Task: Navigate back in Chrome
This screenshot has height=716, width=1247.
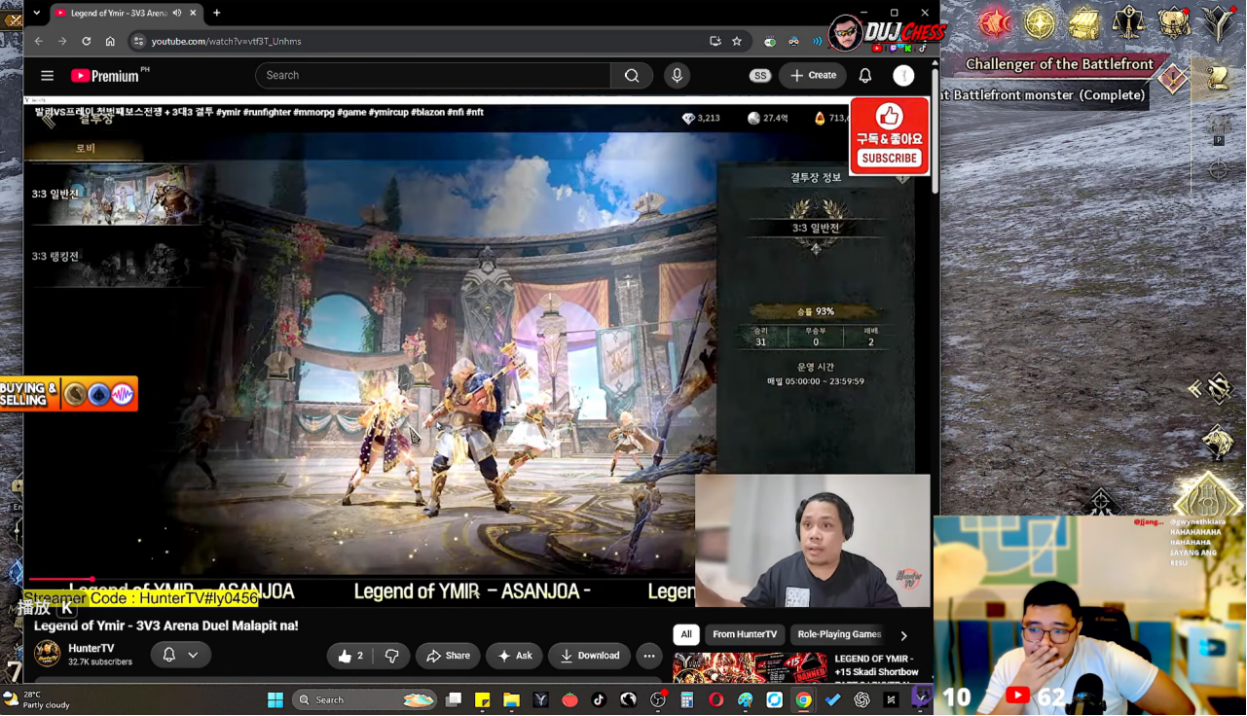Action: coord(39,41)
